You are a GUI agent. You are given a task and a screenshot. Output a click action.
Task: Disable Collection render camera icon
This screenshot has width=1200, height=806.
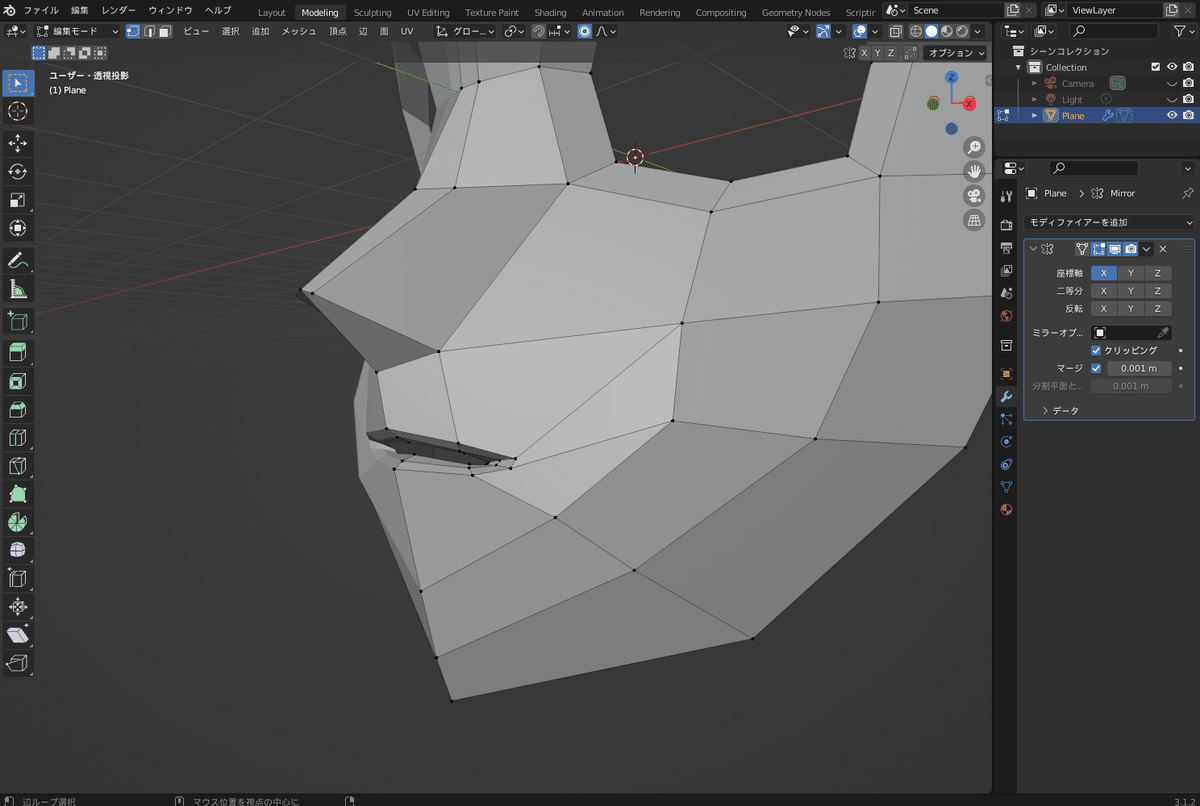[1188, 67]
